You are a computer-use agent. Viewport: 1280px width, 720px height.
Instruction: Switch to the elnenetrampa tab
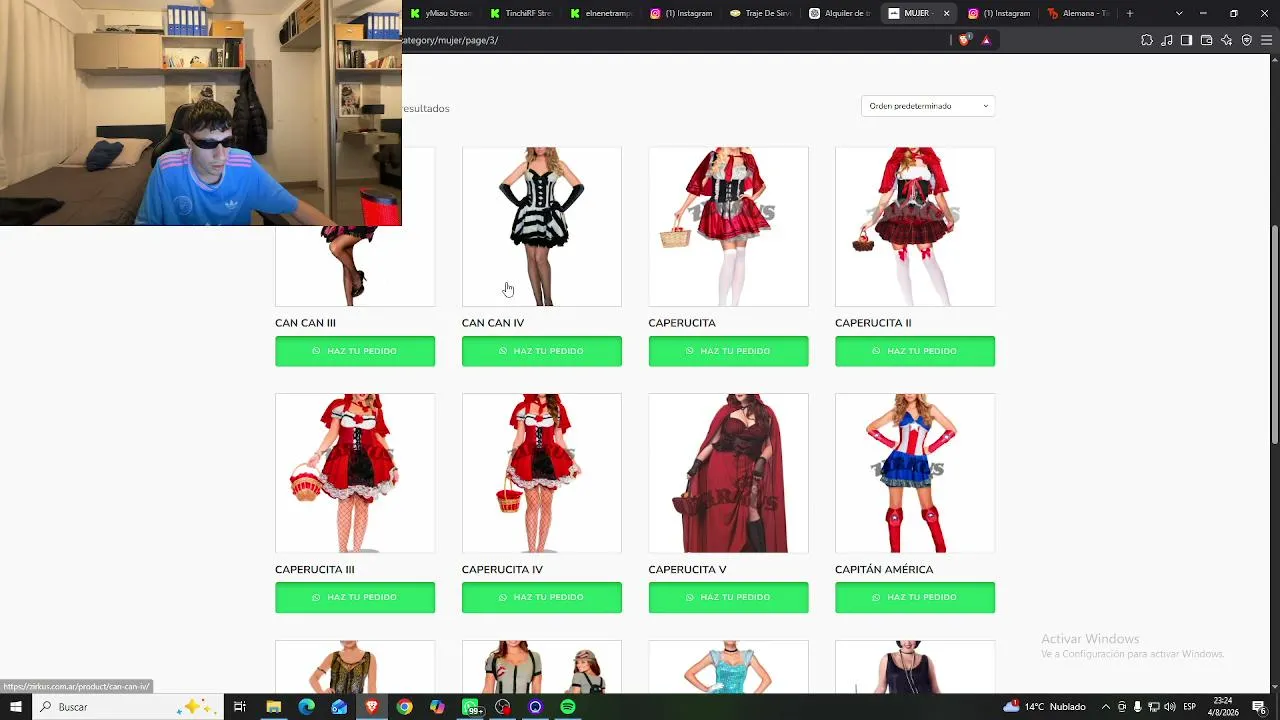pos(601,13)
